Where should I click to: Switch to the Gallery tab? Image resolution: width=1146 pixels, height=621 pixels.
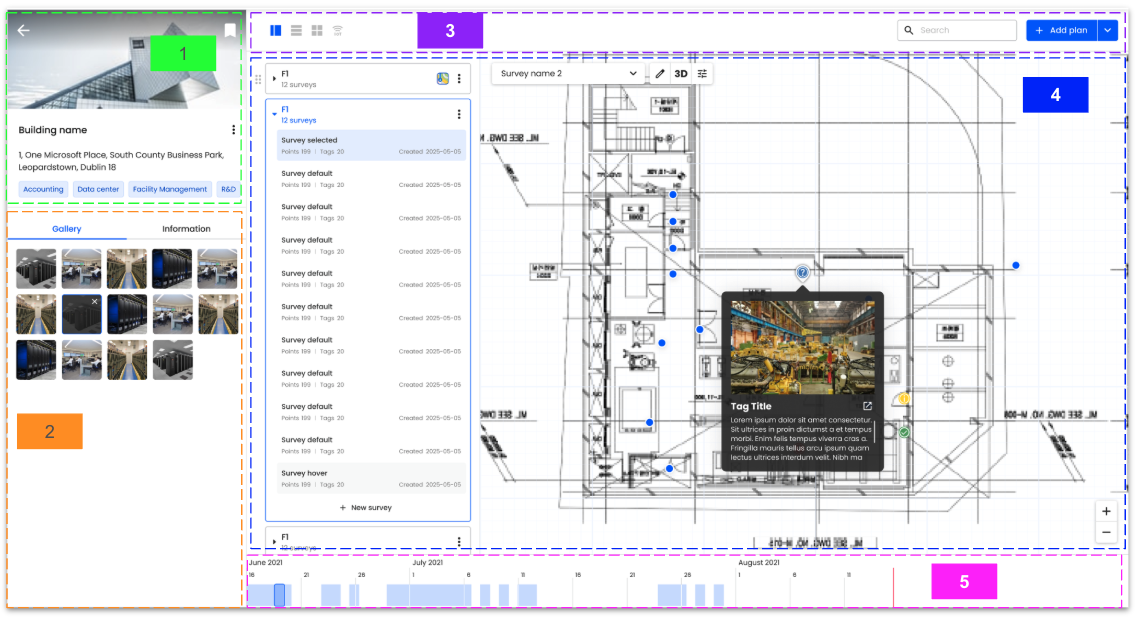(67, 229)
